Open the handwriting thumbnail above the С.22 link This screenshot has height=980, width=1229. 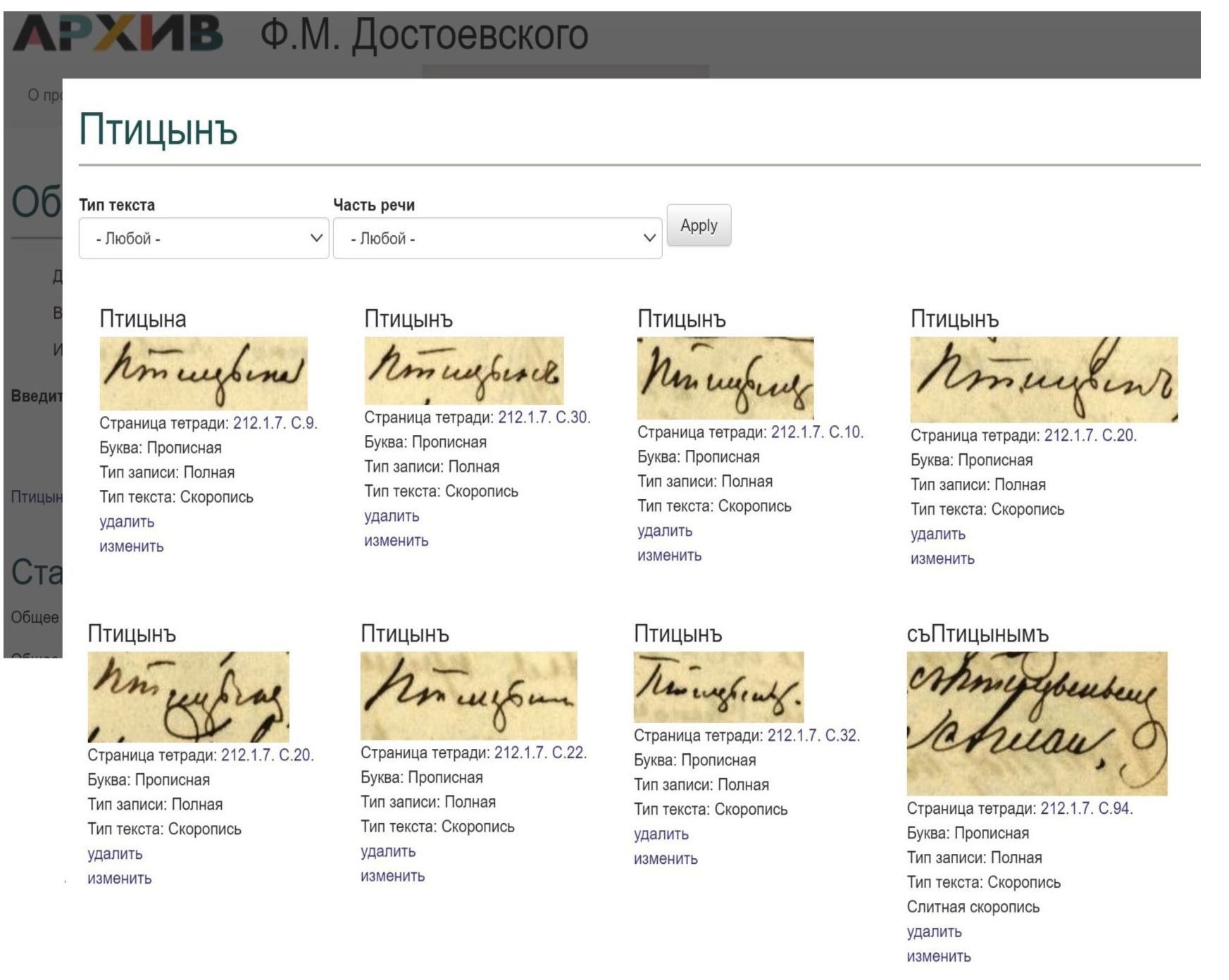click(x=469, y=696)
